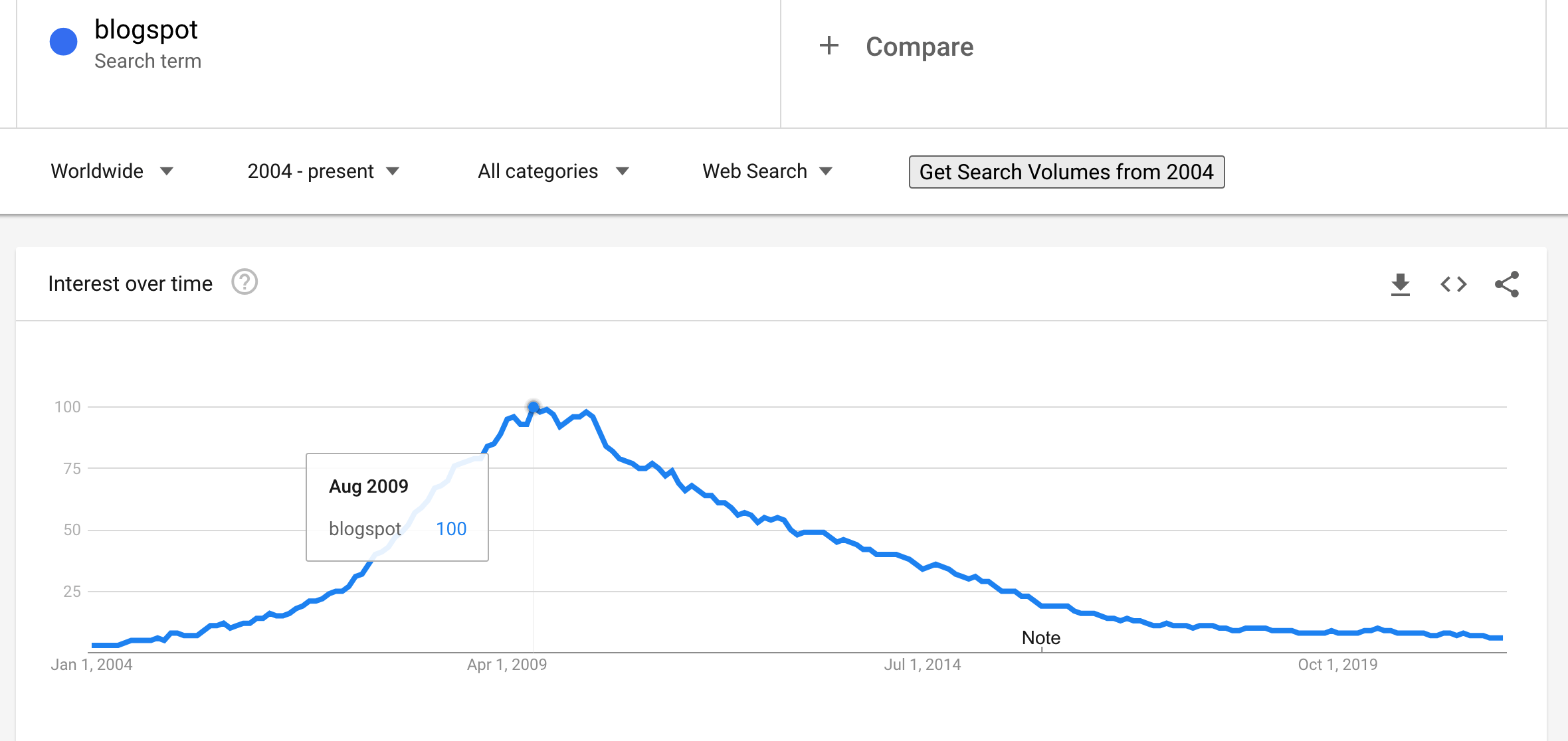The width and height of the screenshot is (1568, 741).
Task: Download the Interest over time chart data
Action: pyautogui.click(x=1400, y=284)
